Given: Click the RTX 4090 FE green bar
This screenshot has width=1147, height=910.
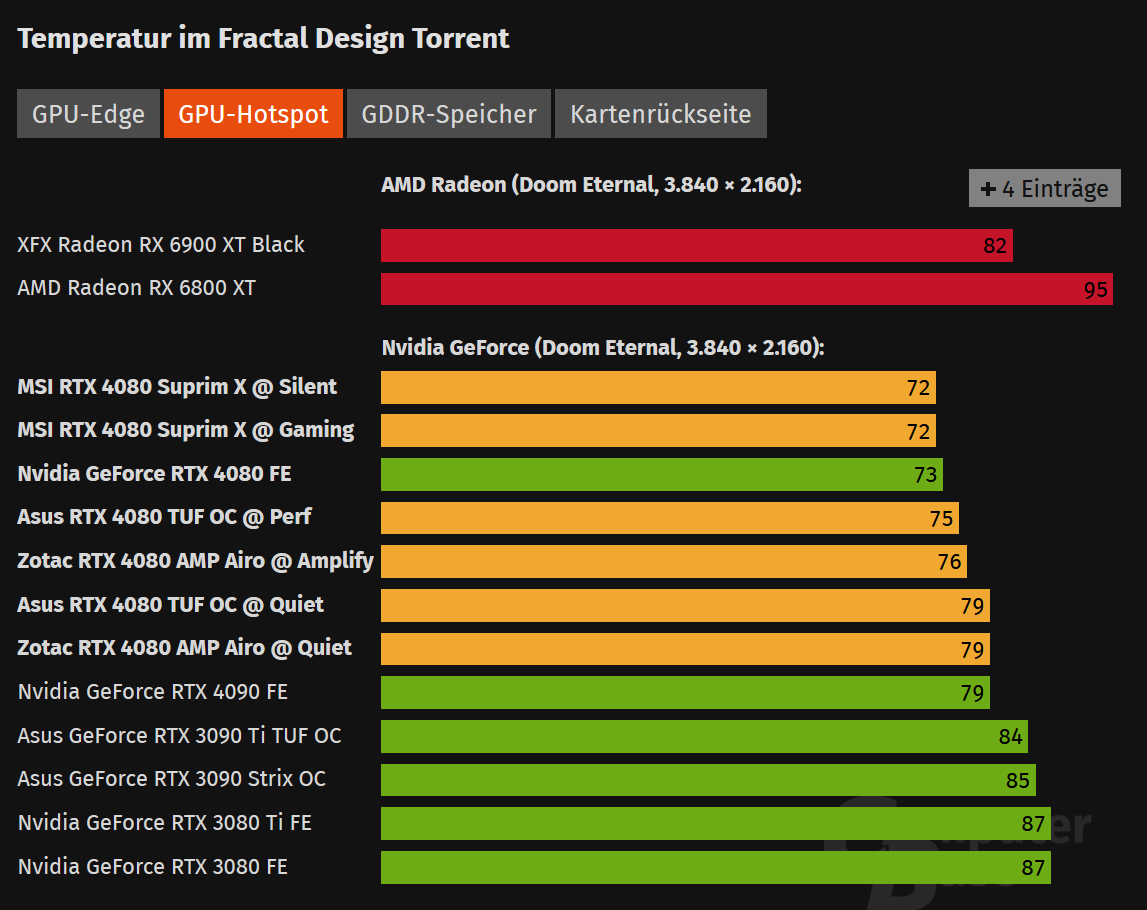Looking at the screenshot, I should (x=685, y=692).
